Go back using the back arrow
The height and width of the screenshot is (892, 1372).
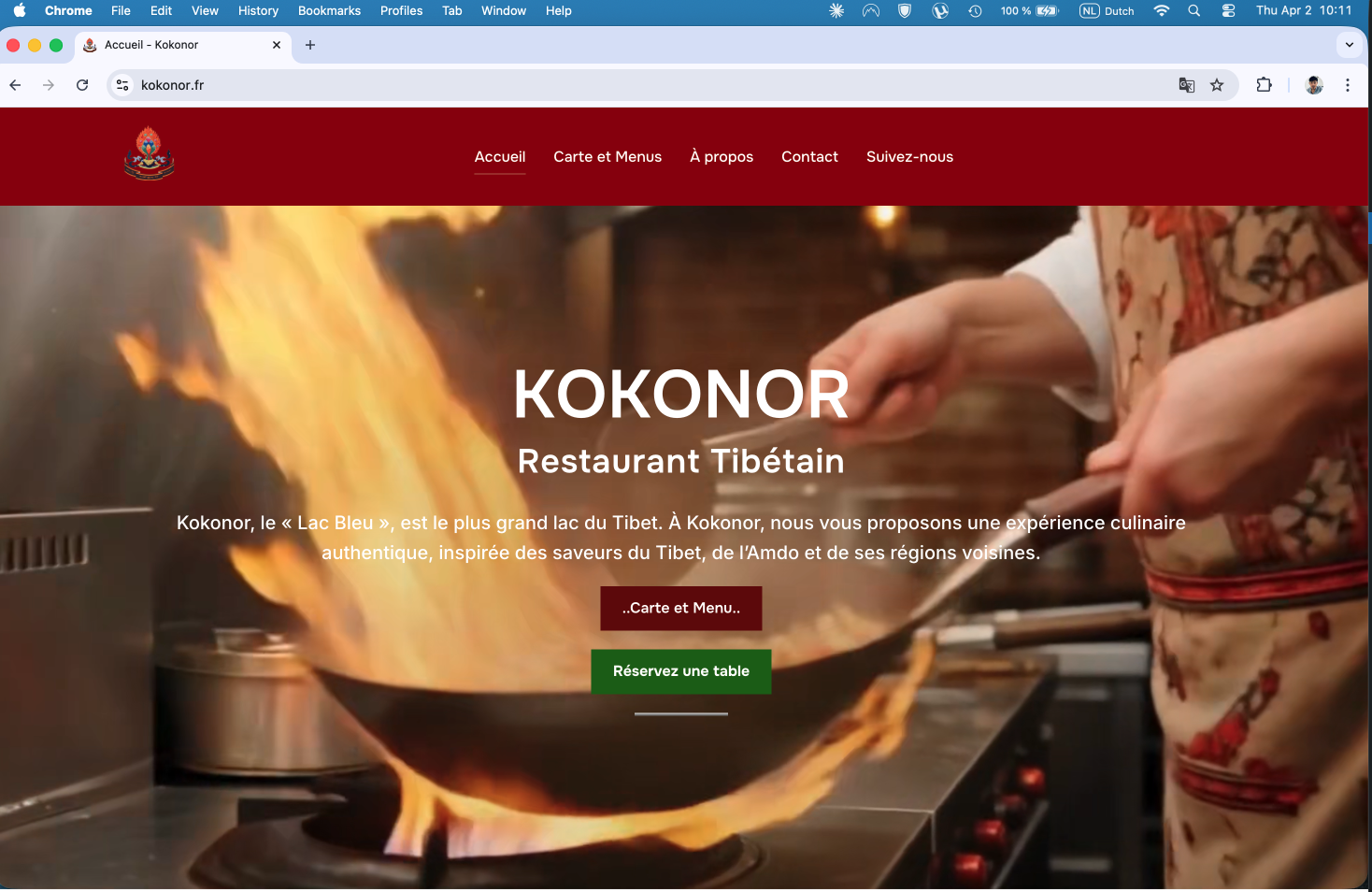tap(15, 85)
